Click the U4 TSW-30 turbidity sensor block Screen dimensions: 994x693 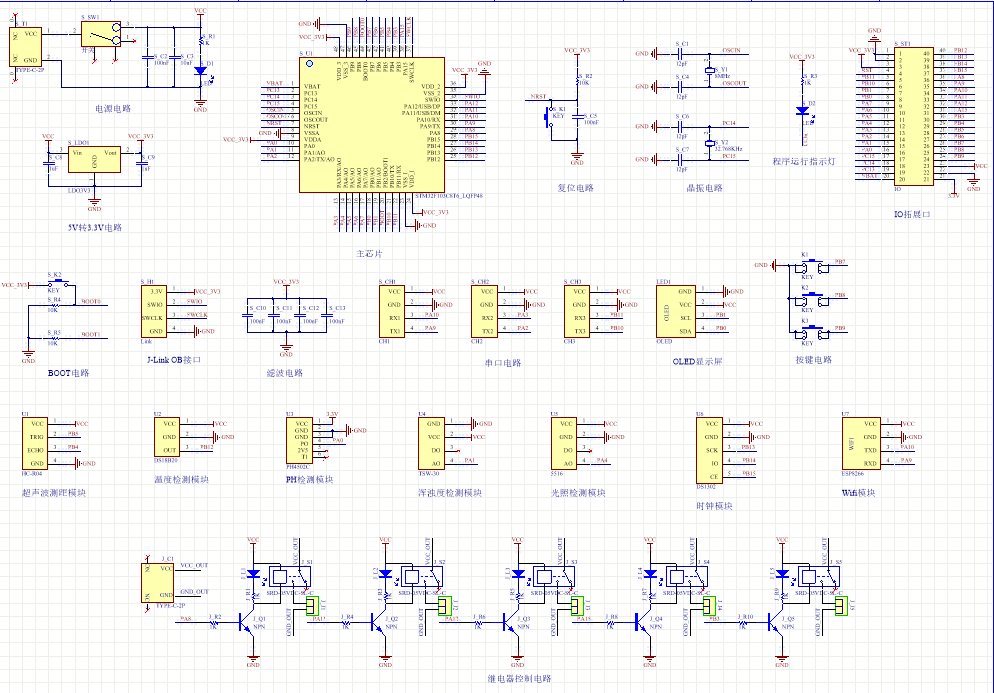(x=432, y=444)
